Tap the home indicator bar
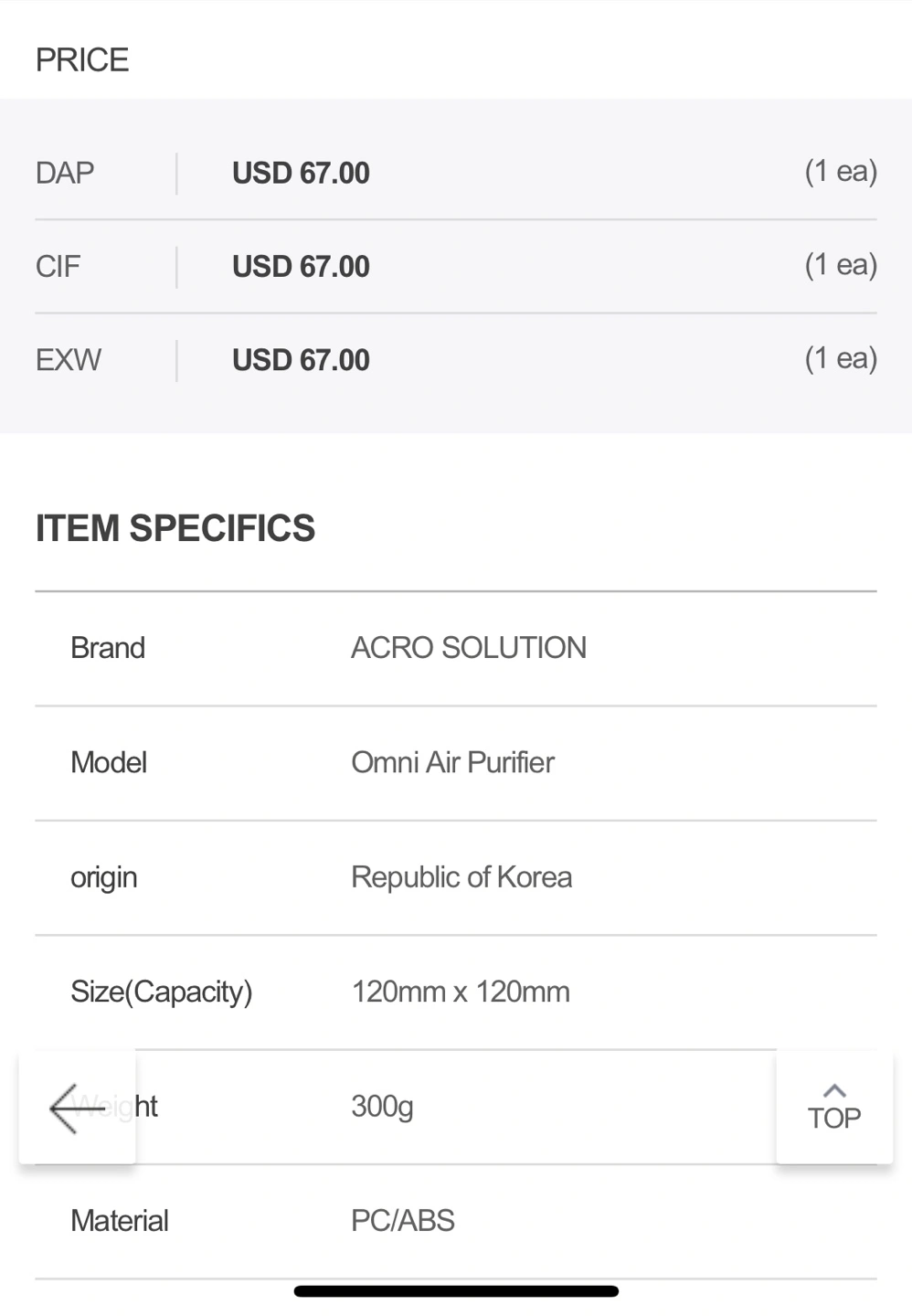This screenshot has height=1316, width=912. pyautogui.click(x=456, y=1291)
